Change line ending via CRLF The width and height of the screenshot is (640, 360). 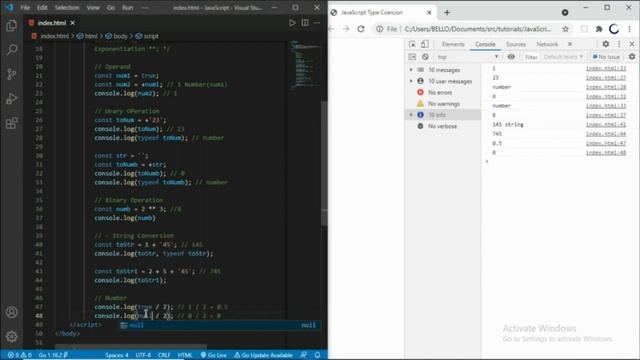click(x=164, y=355)
